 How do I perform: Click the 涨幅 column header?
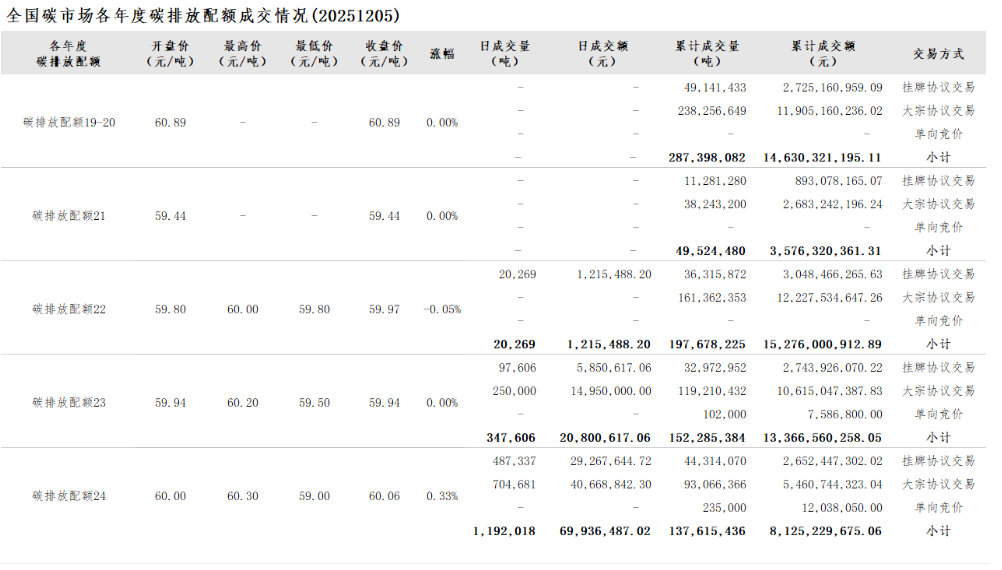pyautogui.click(x=442, y=53)
